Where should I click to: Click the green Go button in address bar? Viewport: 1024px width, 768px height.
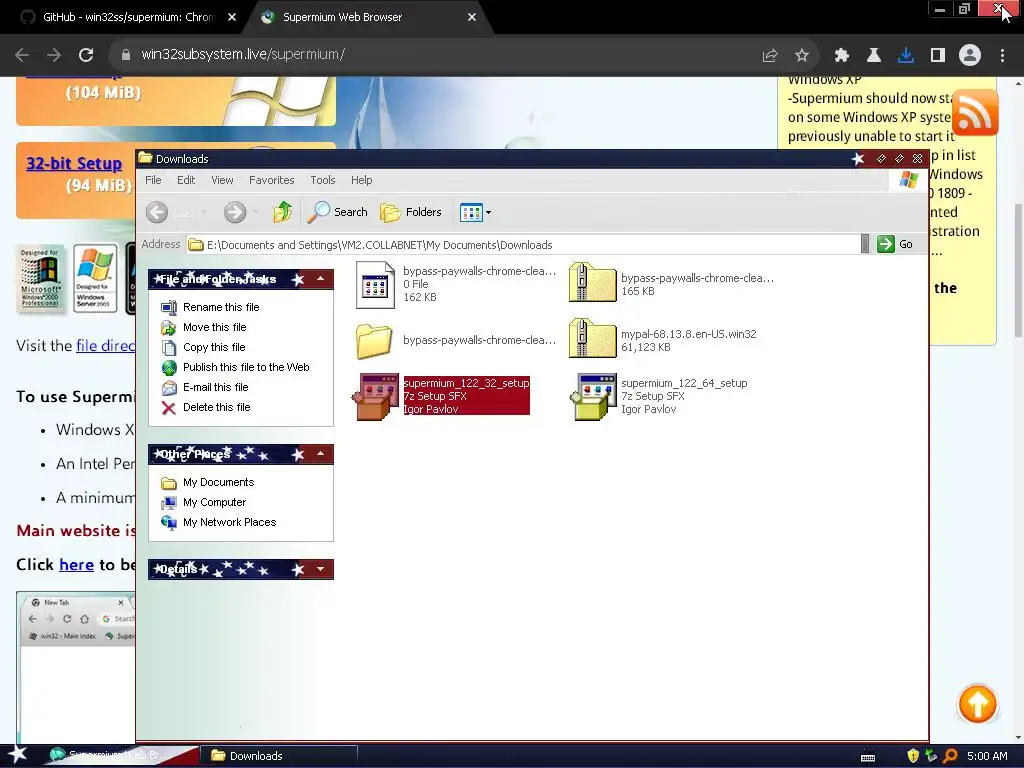(x=895, y=244)
